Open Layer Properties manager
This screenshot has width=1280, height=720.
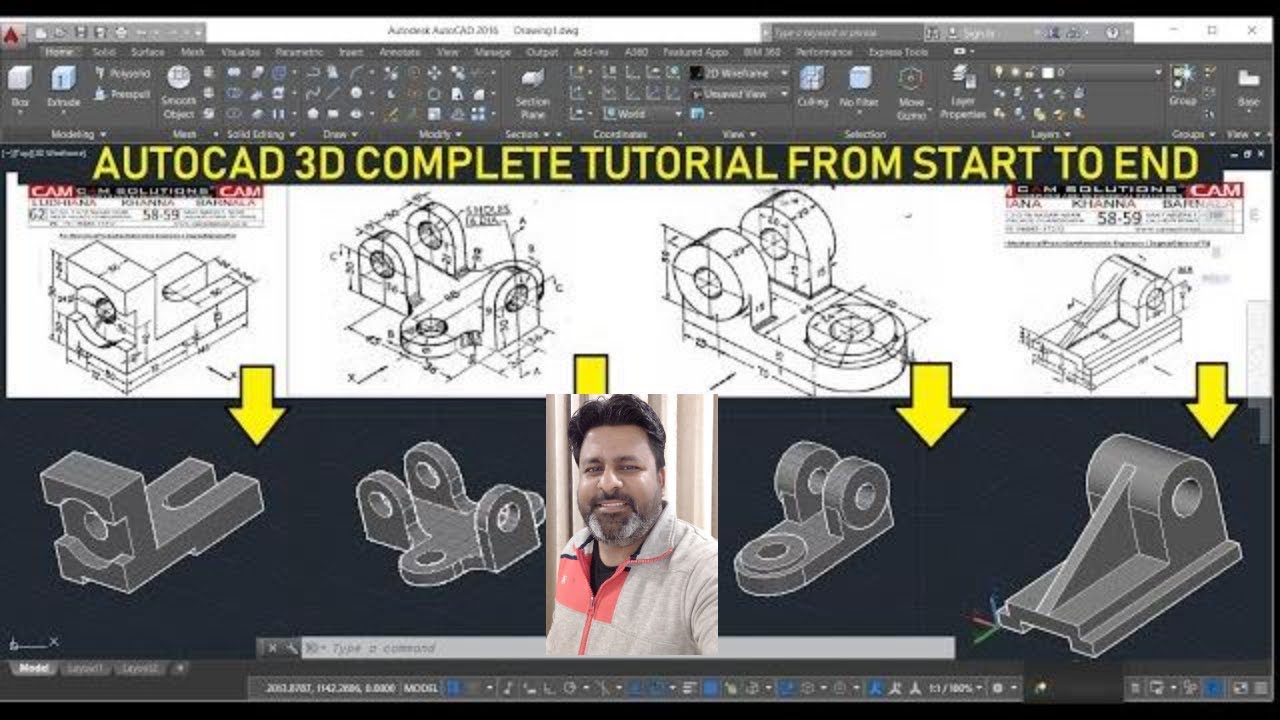pyautogui.click(x=963, y=92)
